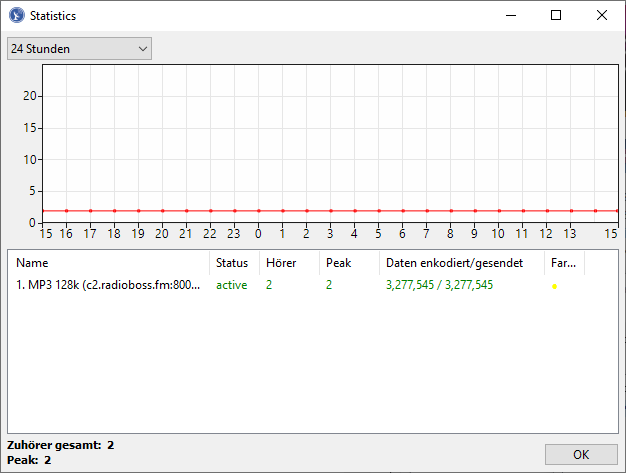
Task: Click the Peak: 2 summary label
Action: [x=29, y=460]
